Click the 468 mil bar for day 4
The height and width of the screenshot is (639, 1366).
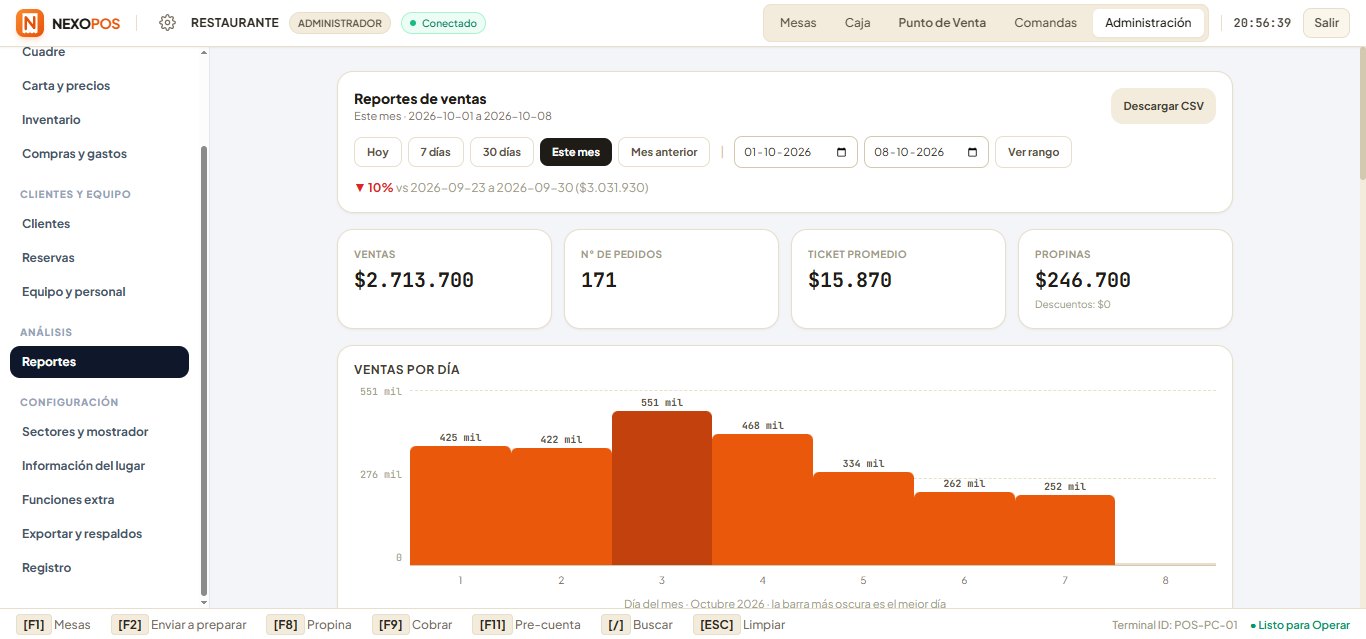[x=762, y=500]
